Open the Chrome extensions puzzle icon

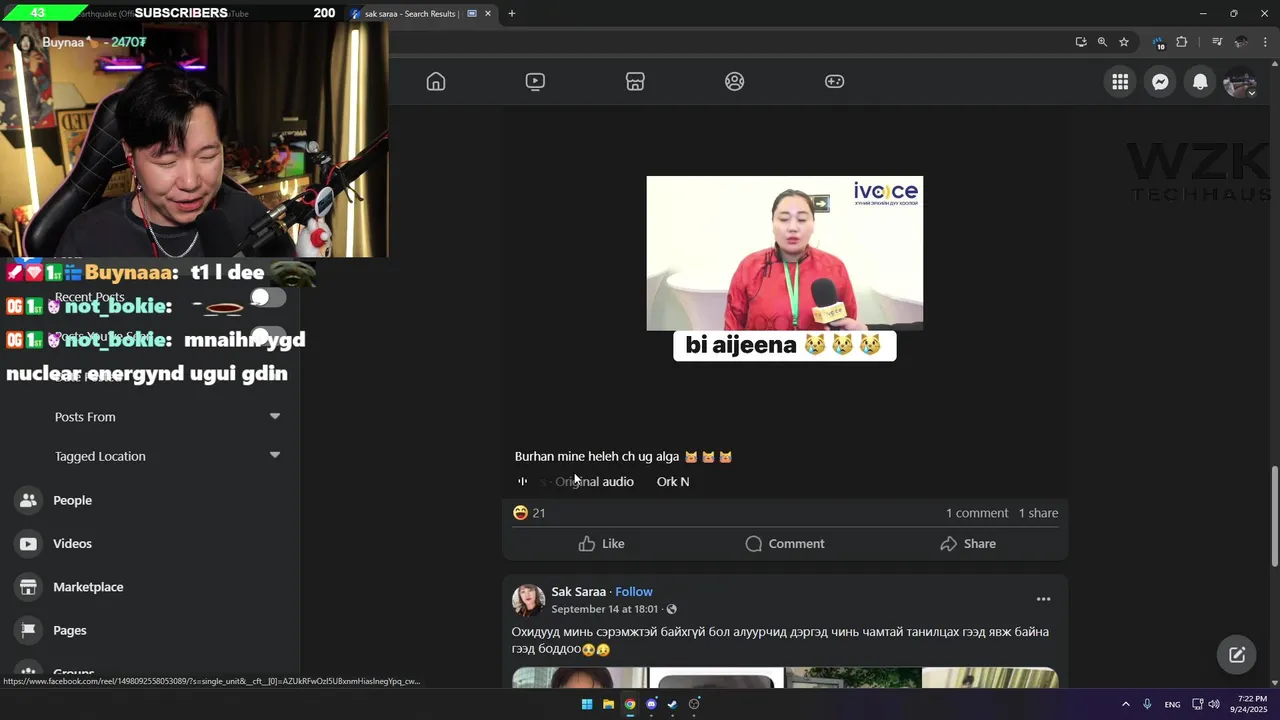(1182, 42)
